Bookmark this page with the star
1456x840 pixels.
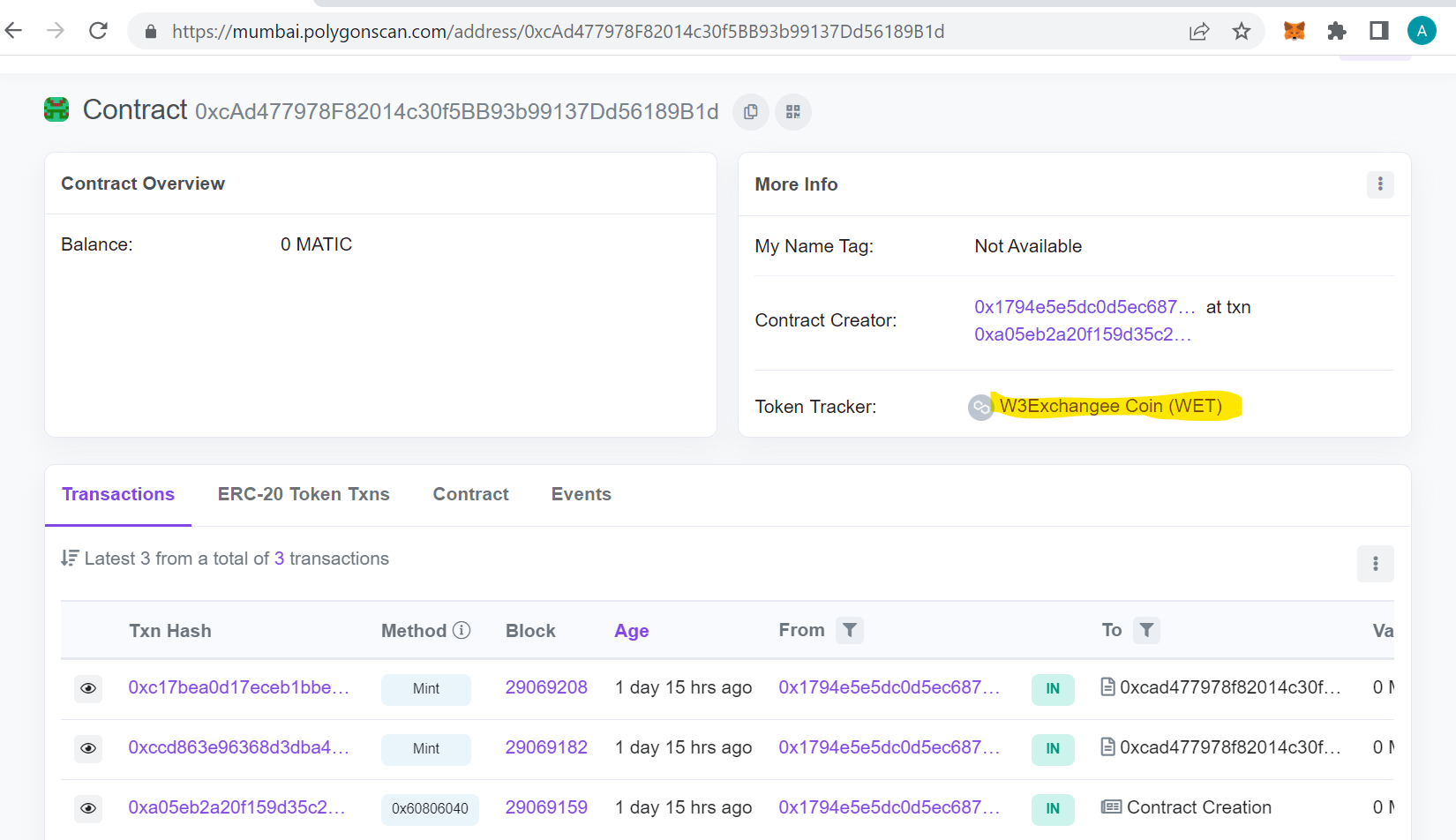(x=1242, y=32)
